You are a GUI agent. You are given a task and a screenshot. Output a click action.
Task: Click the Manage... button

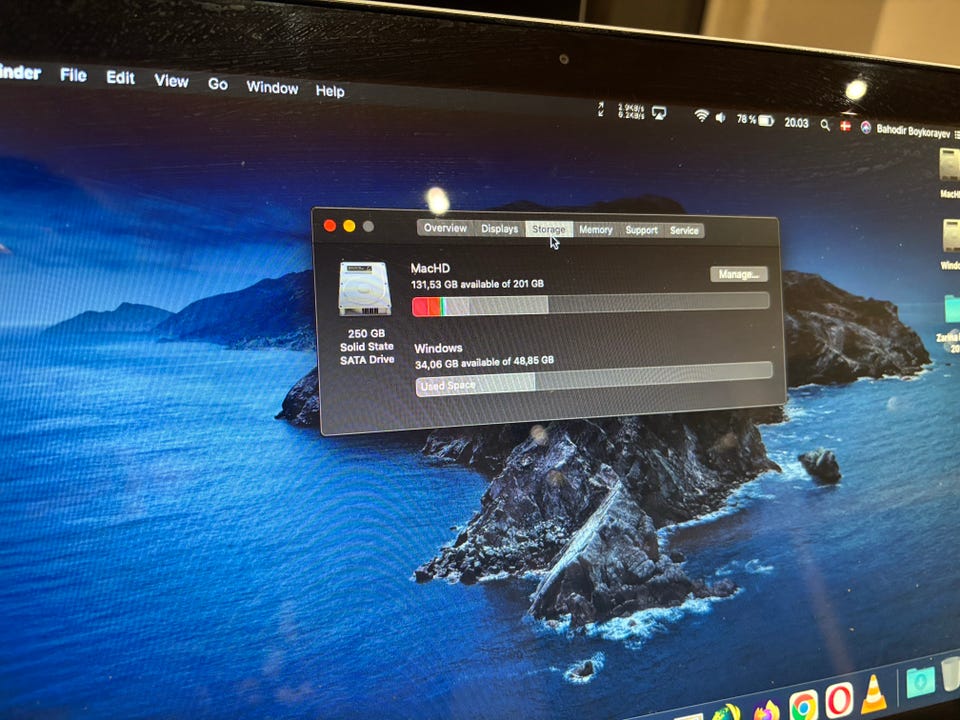pos(739,274)
